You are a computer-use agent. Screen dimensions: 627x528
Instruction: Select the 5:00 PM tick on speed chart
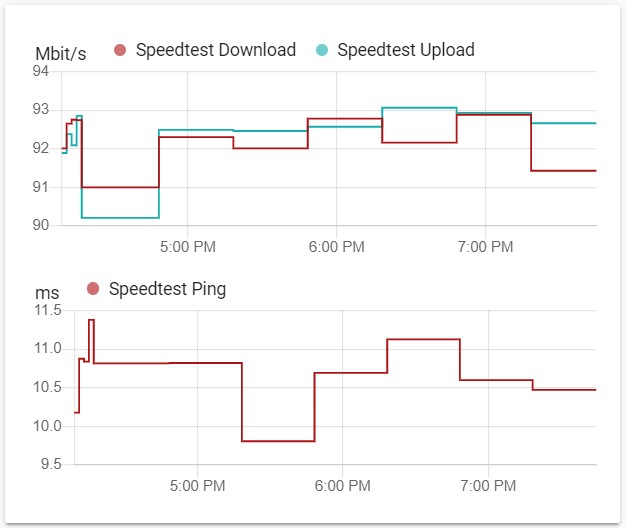188,245
